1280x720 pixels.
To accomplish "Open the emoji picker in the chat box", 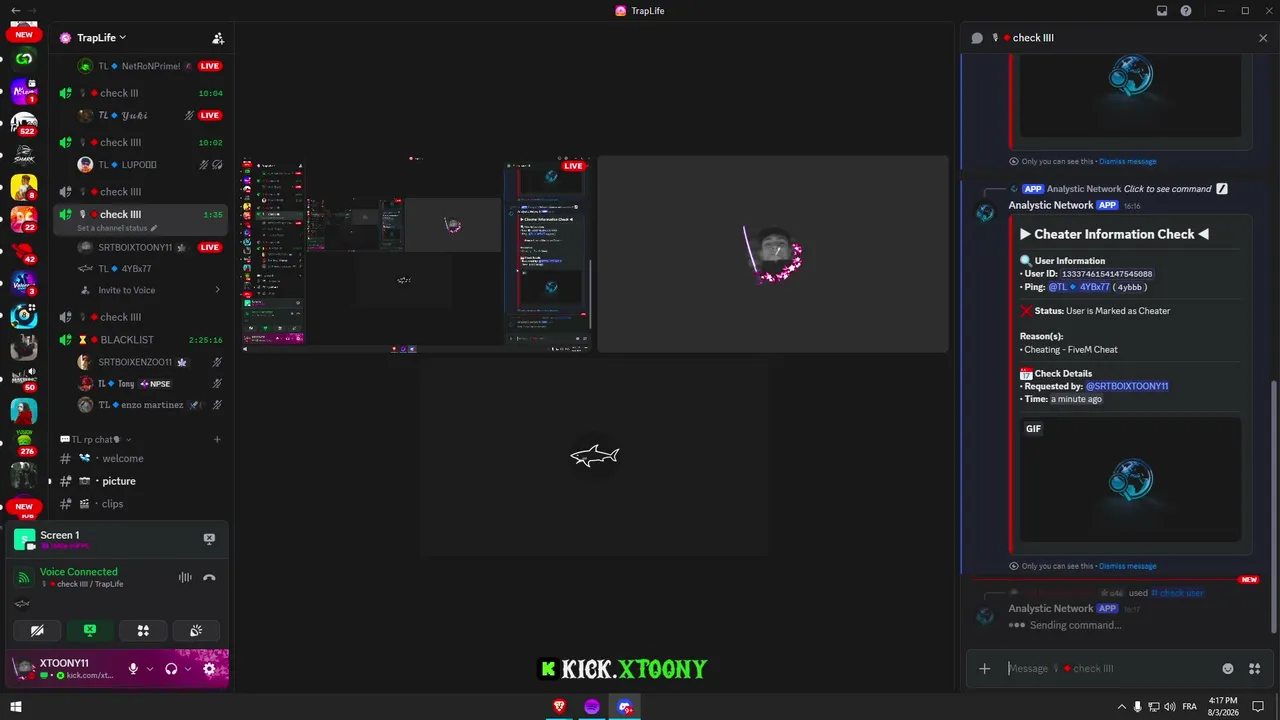I will 1228,669.
